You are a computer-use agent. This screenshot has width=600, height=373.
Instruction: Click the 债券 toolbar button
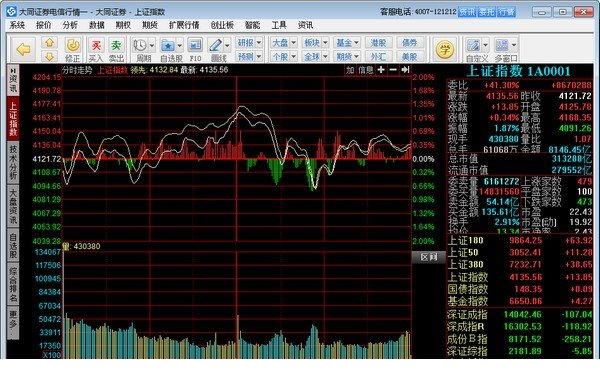click(x=410, y=42)
